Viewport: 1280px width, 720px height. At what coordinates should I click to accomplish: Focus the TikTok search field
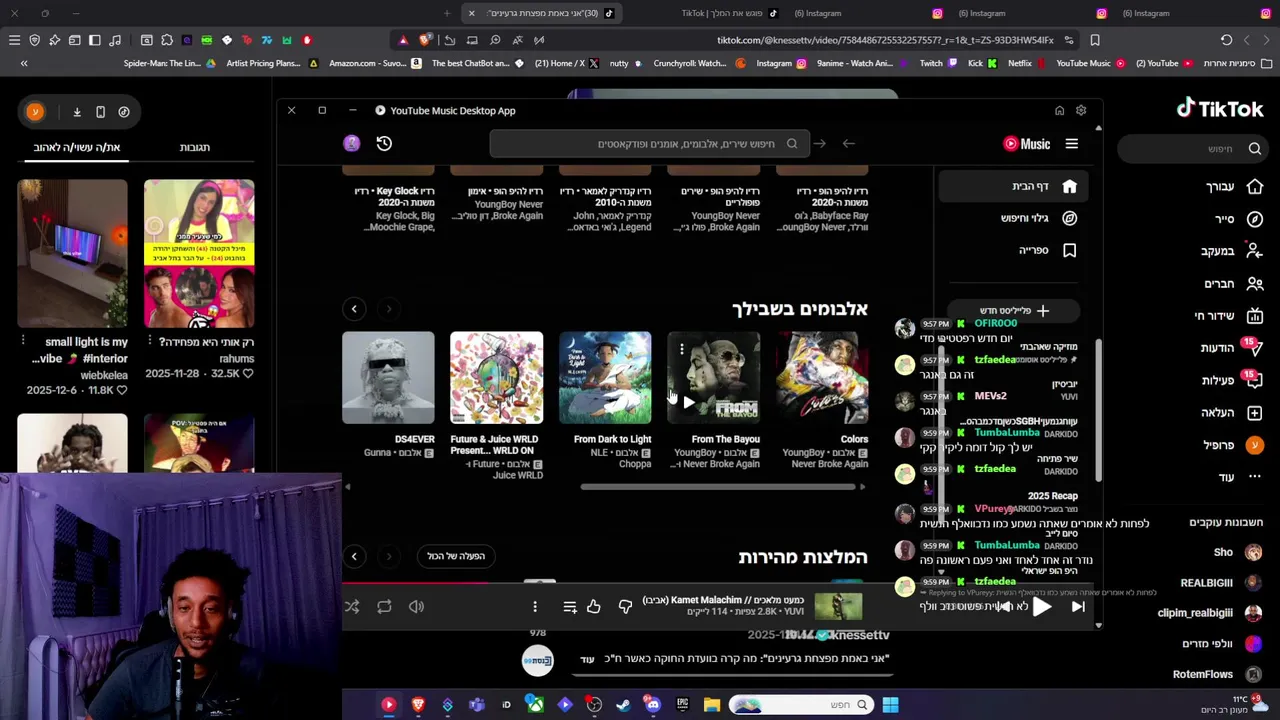pos(1192,149)
